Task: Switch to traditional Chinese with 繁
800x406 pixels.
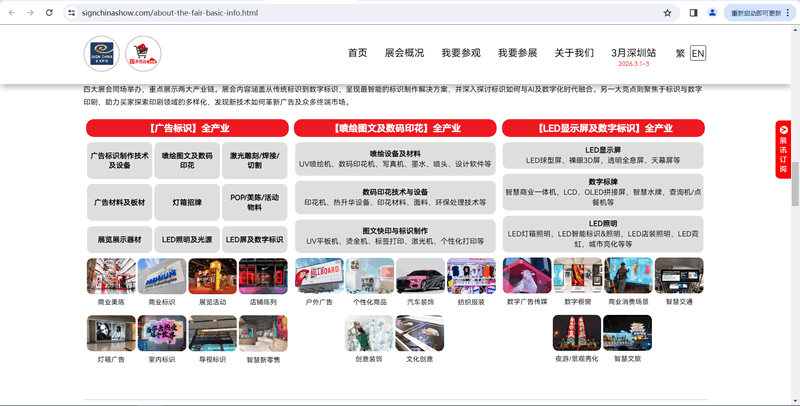Action: tap(680, 53)
